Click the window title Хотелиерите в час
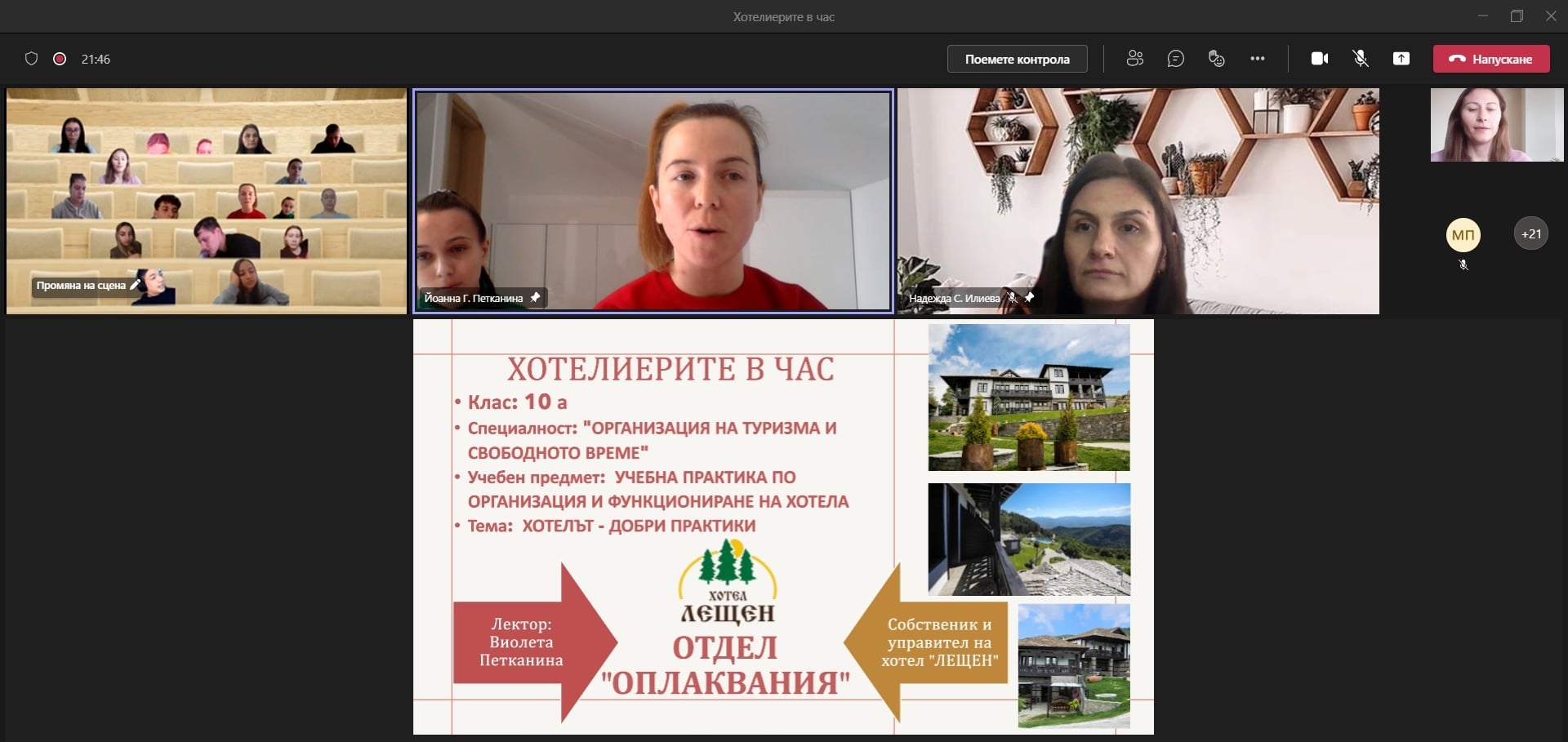Screen dimensions: 1568x742 pos(783,16)
